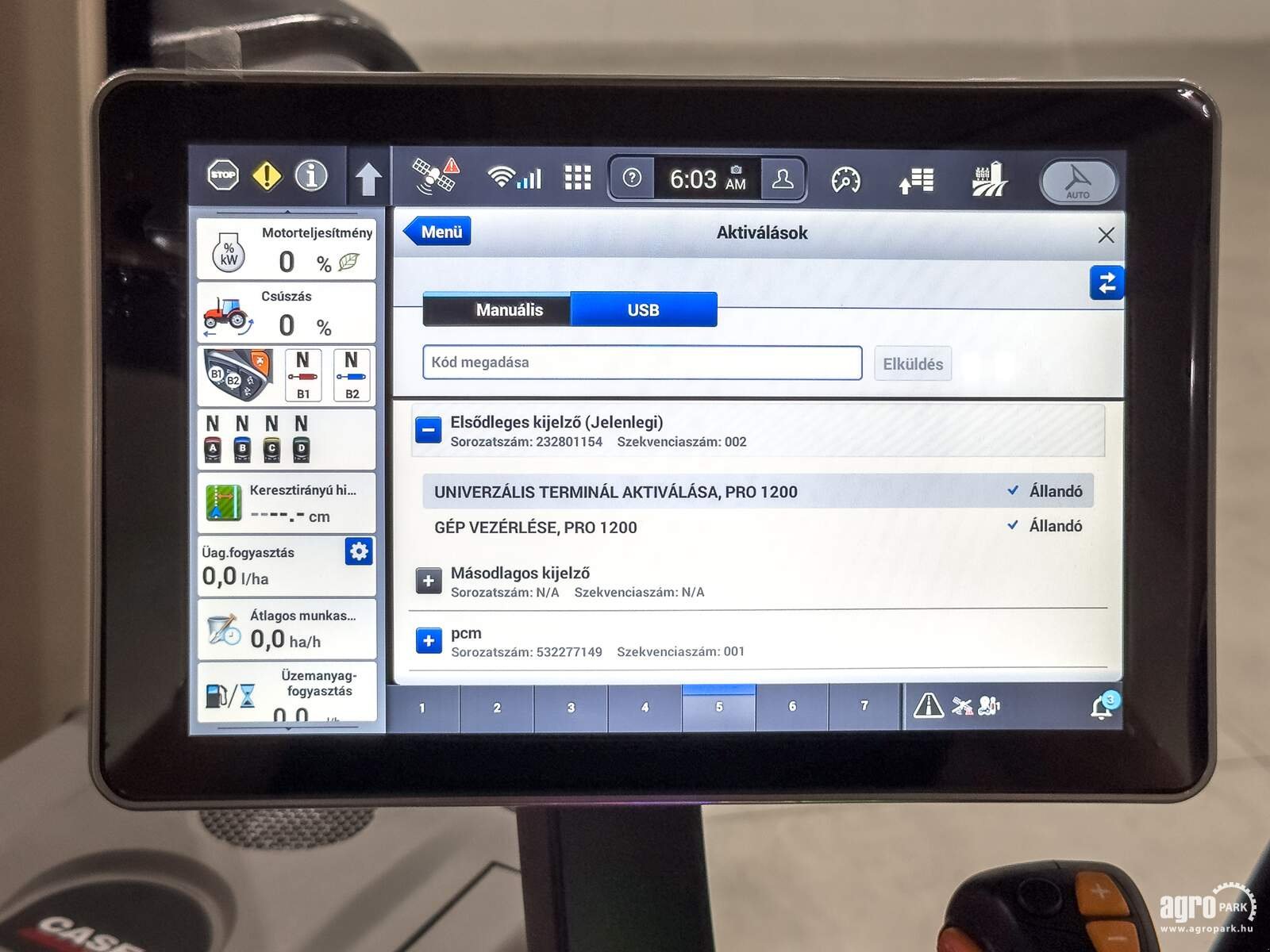
Task: Open the user profile icon
Action: pyautogui.click(x=783, y=178)
